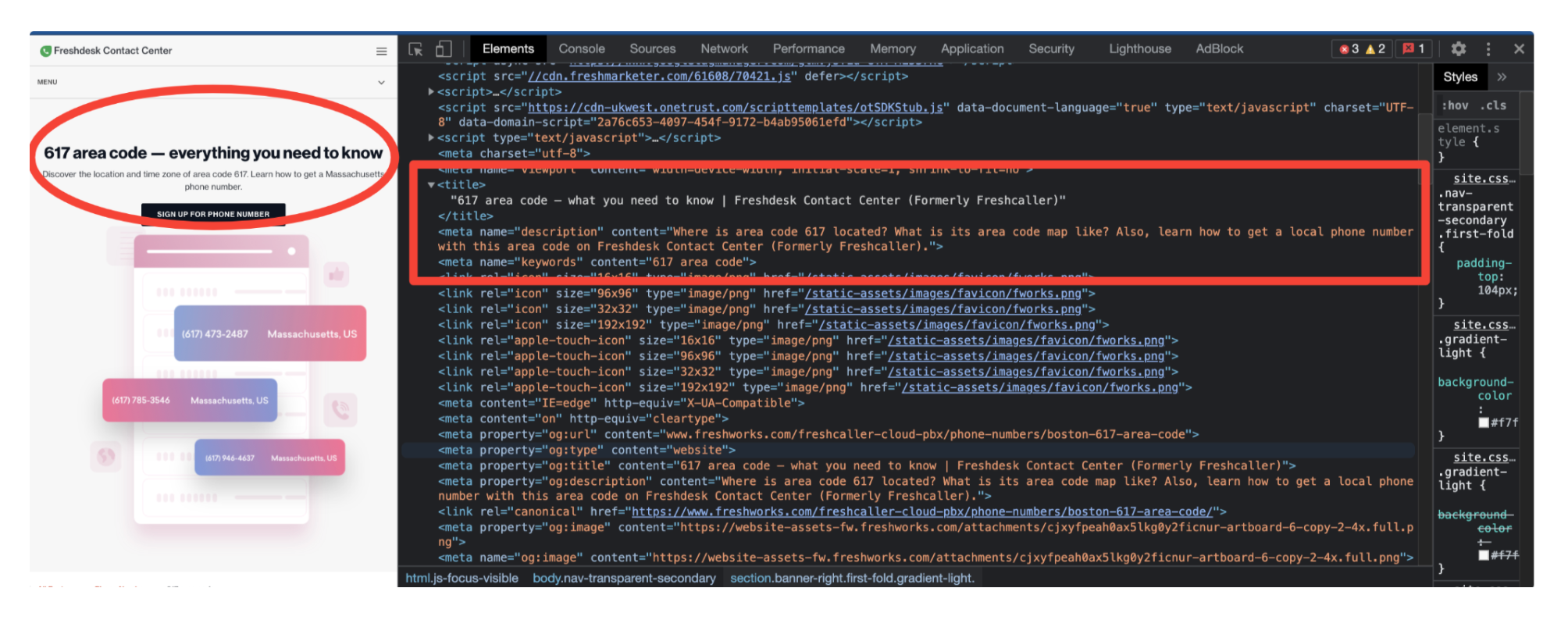Select the Styles sidebar tab
Viewport: 1568px width, 620px height.
click(x=1460, y=77)
